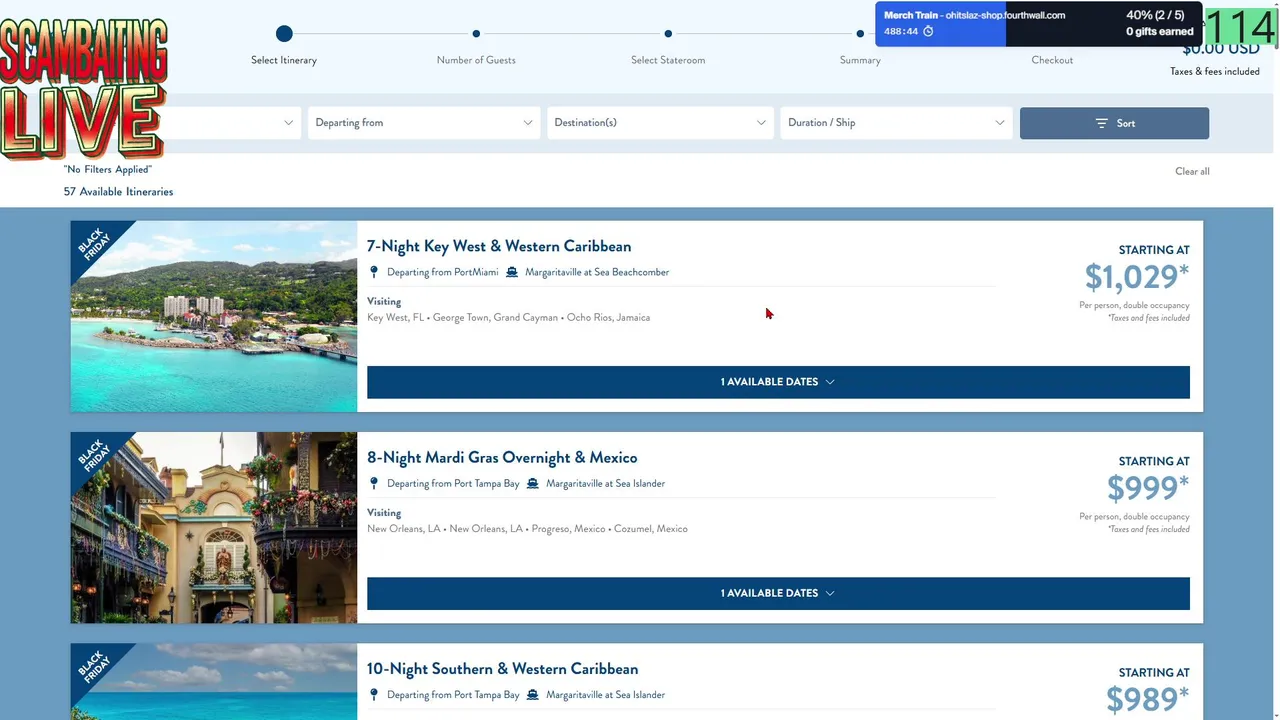This screenshot has width=1280, height=720.
Task: Click the ship icon on the 10-Night Southern card
Action: pyautogui.click(x=533, y=694)
